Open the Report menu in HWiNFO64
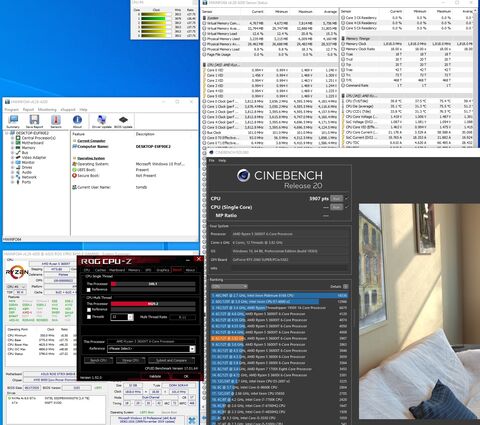 28,109
